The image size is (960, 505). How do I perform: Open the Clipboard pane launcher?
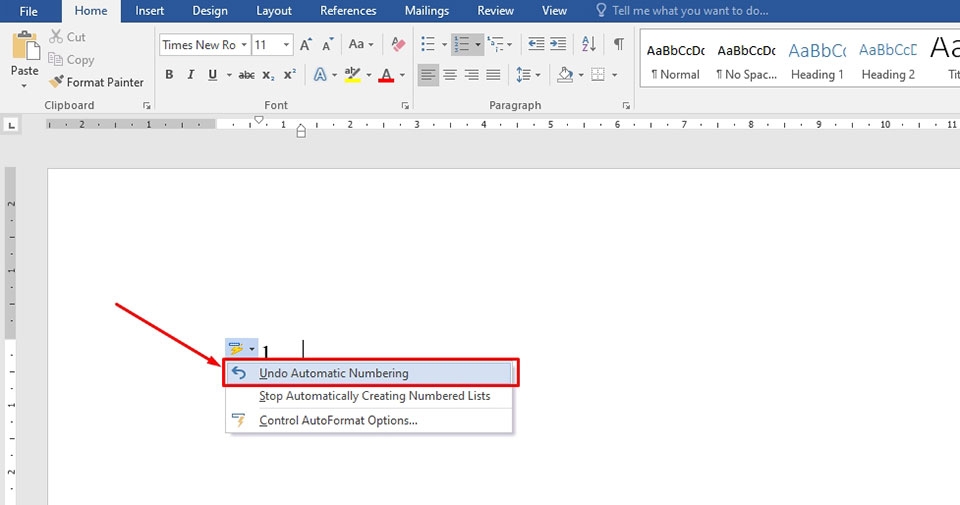coord(147,106)
